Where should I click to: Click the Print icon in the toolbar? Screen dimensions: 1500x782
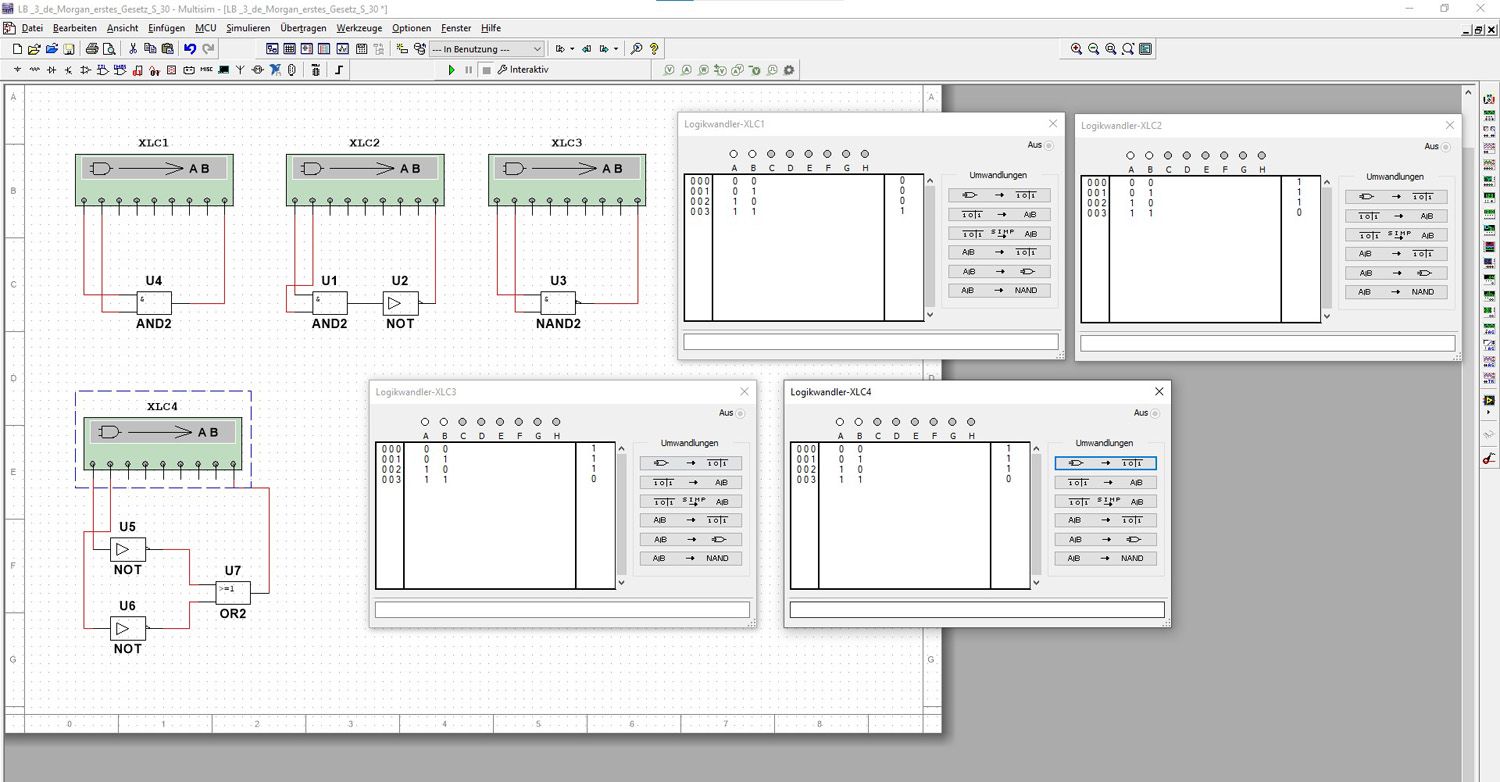(92, 48)
